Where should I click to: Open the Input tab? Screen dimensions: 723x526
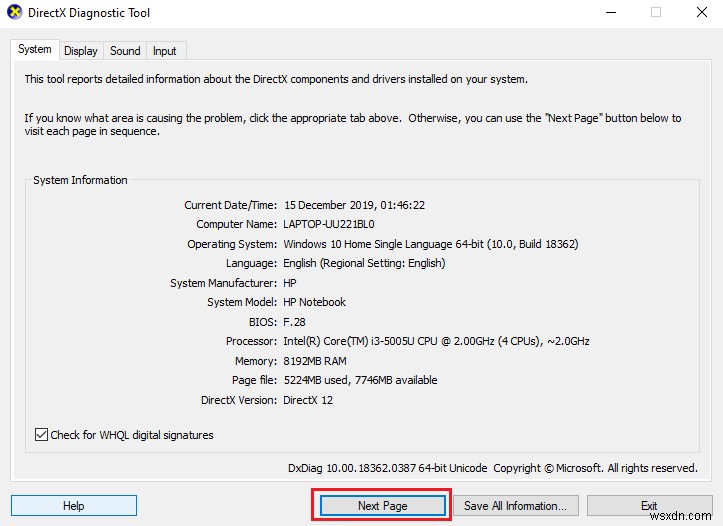165,51
